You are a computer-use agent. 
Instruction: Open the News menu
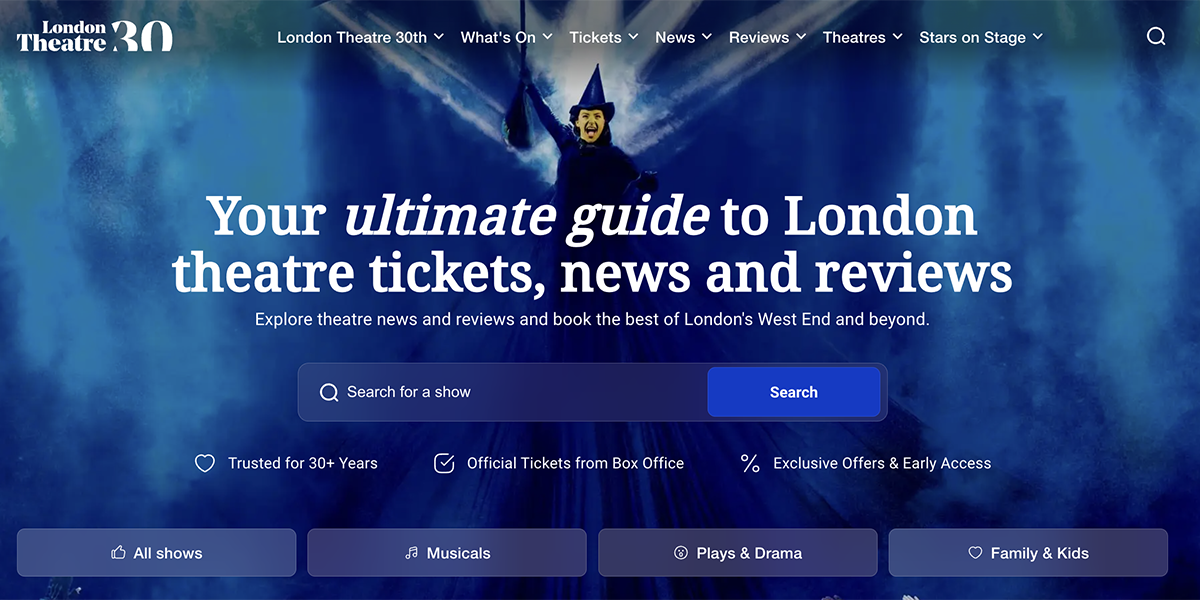point(684,37)
